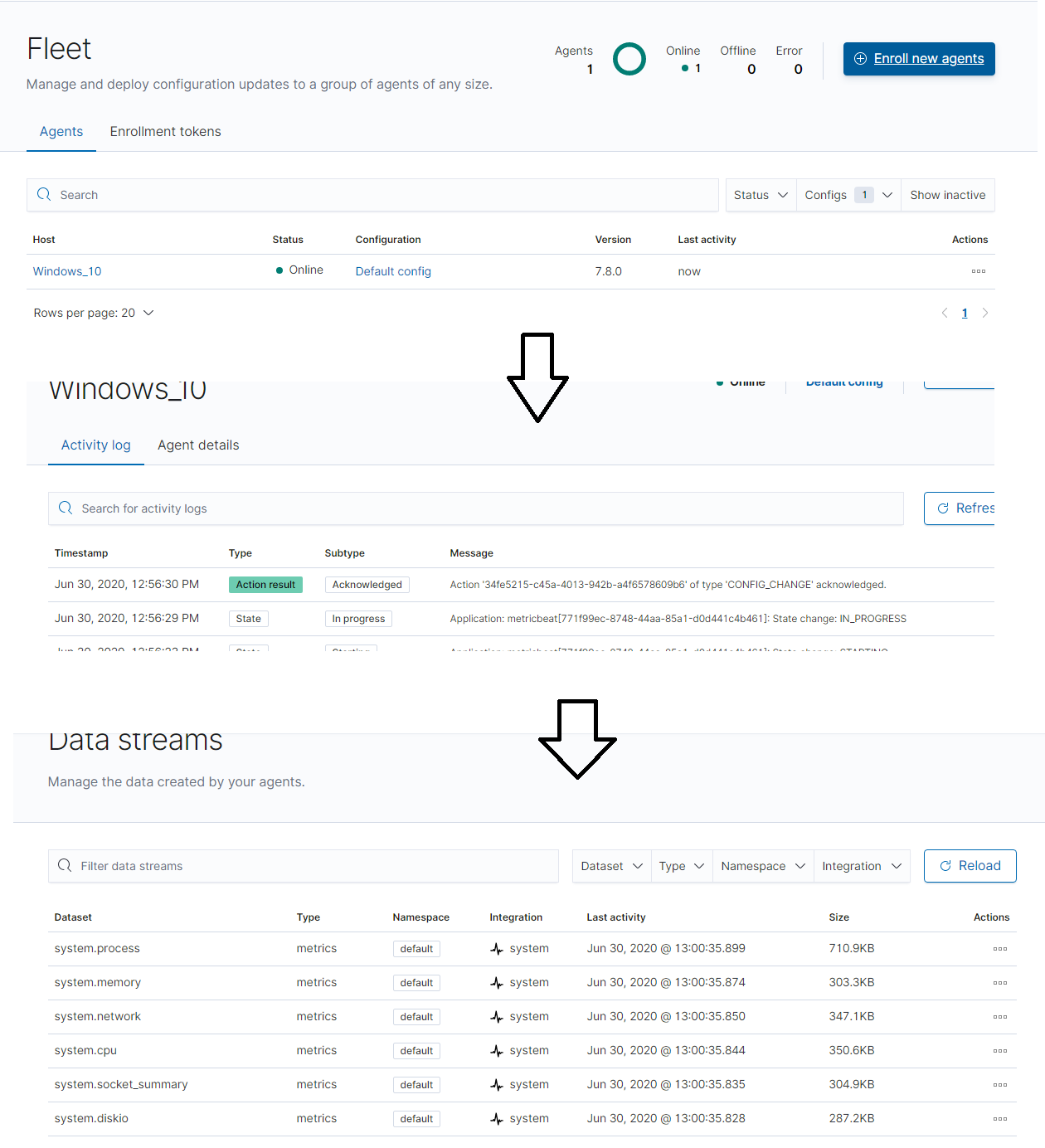This screenshot has width=1045, height=1148.
Task: Click the Refresh activity log button
Action: (960, 508)
